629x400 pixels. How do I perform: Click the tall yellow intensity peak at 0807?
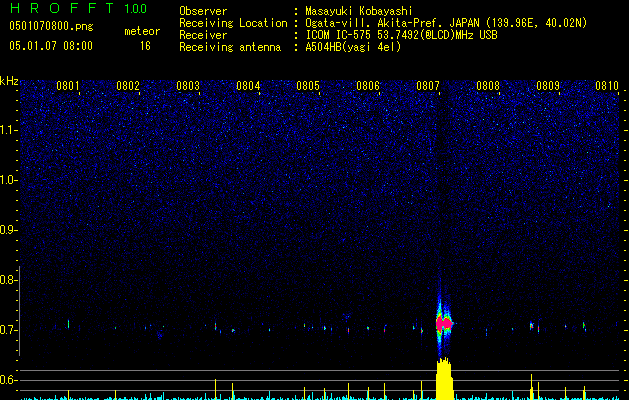click(444, 379)
